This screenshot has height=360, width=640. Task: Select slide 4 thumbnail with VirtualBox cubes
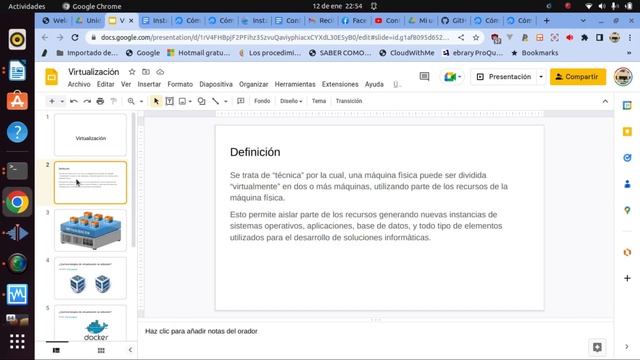coord(90,278)
